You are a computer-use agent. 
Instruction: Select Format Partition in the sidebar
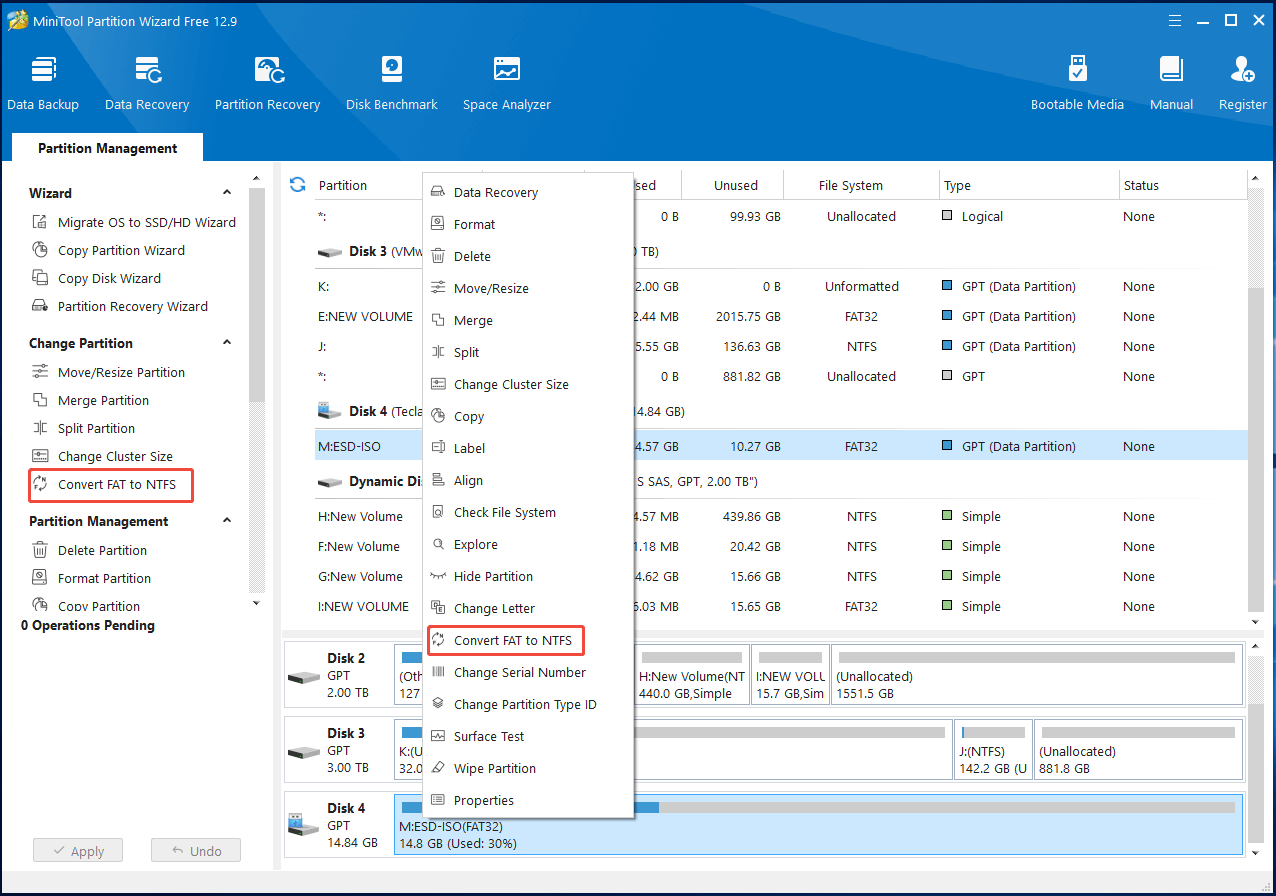92,579
